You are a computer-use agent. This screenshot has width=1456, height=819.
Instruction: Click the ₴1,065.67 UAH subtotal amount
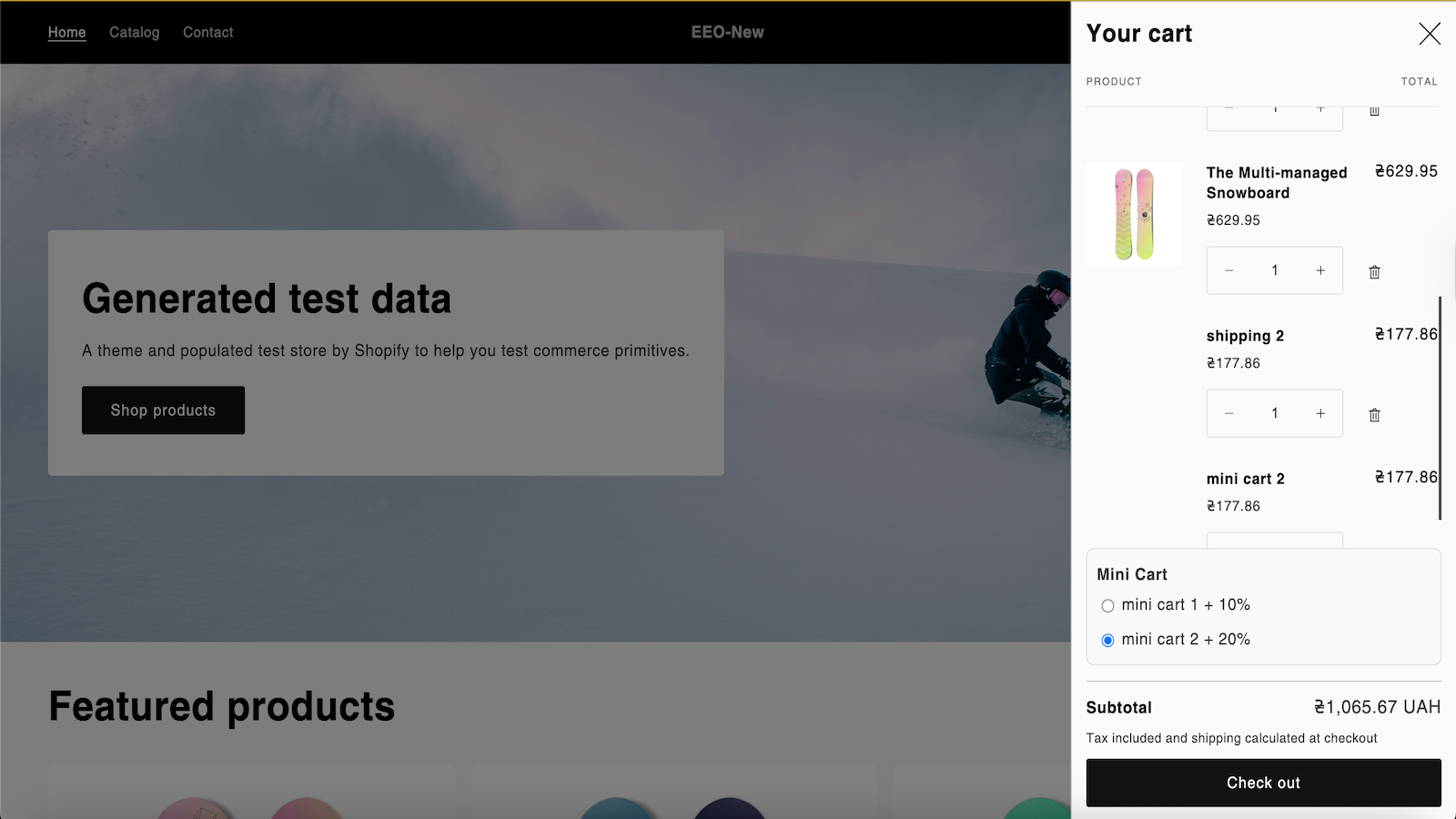coord(1377,707)
